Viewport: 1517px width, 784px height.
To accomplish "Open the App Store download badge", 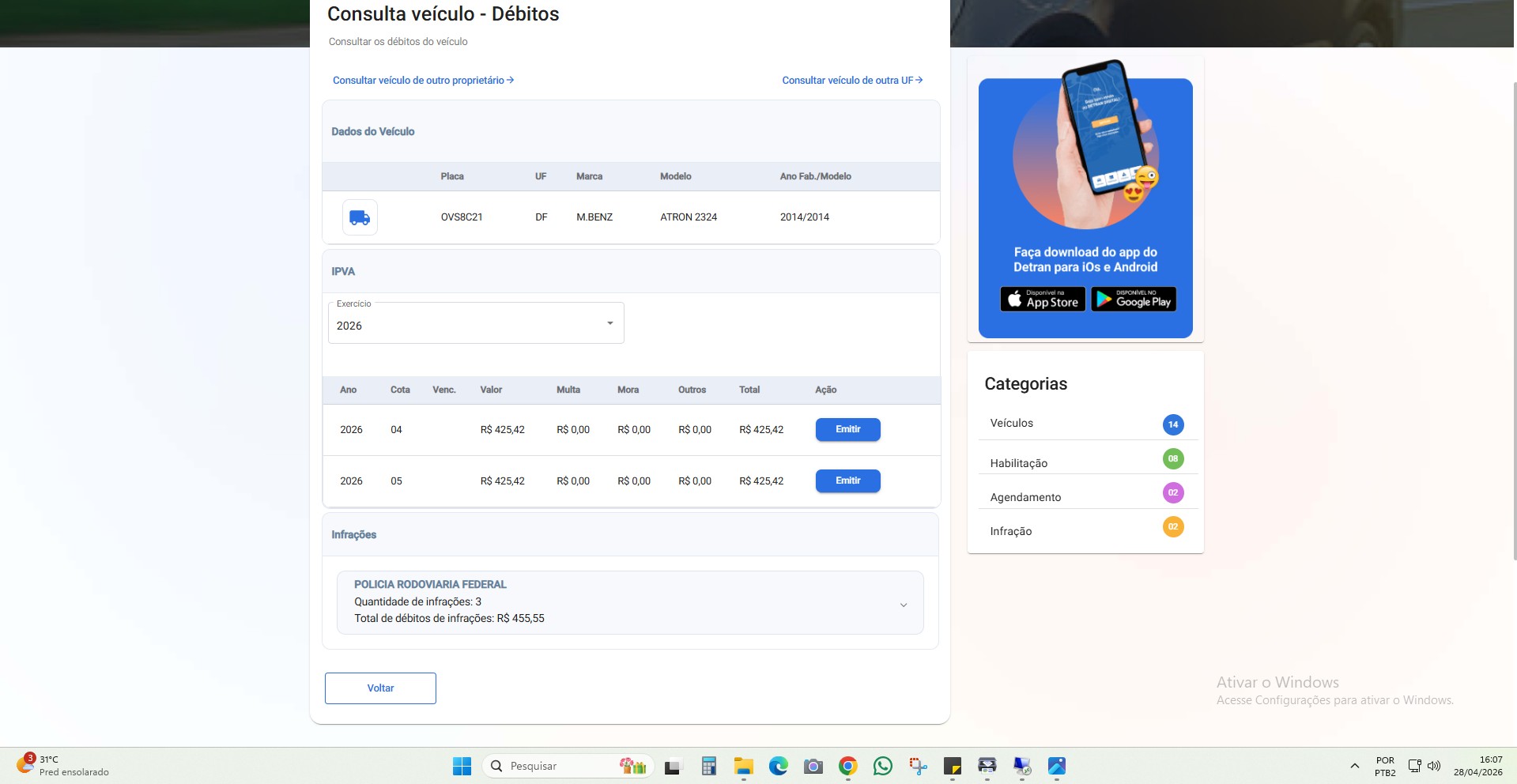I will pos(1043,299).
